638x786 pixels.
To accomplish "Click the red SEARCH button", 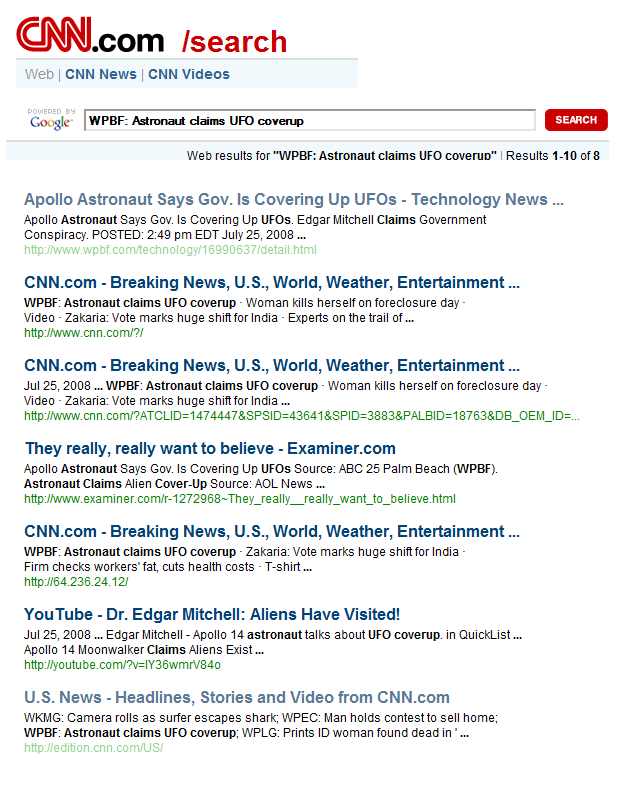I will click(x=576, y=120).
